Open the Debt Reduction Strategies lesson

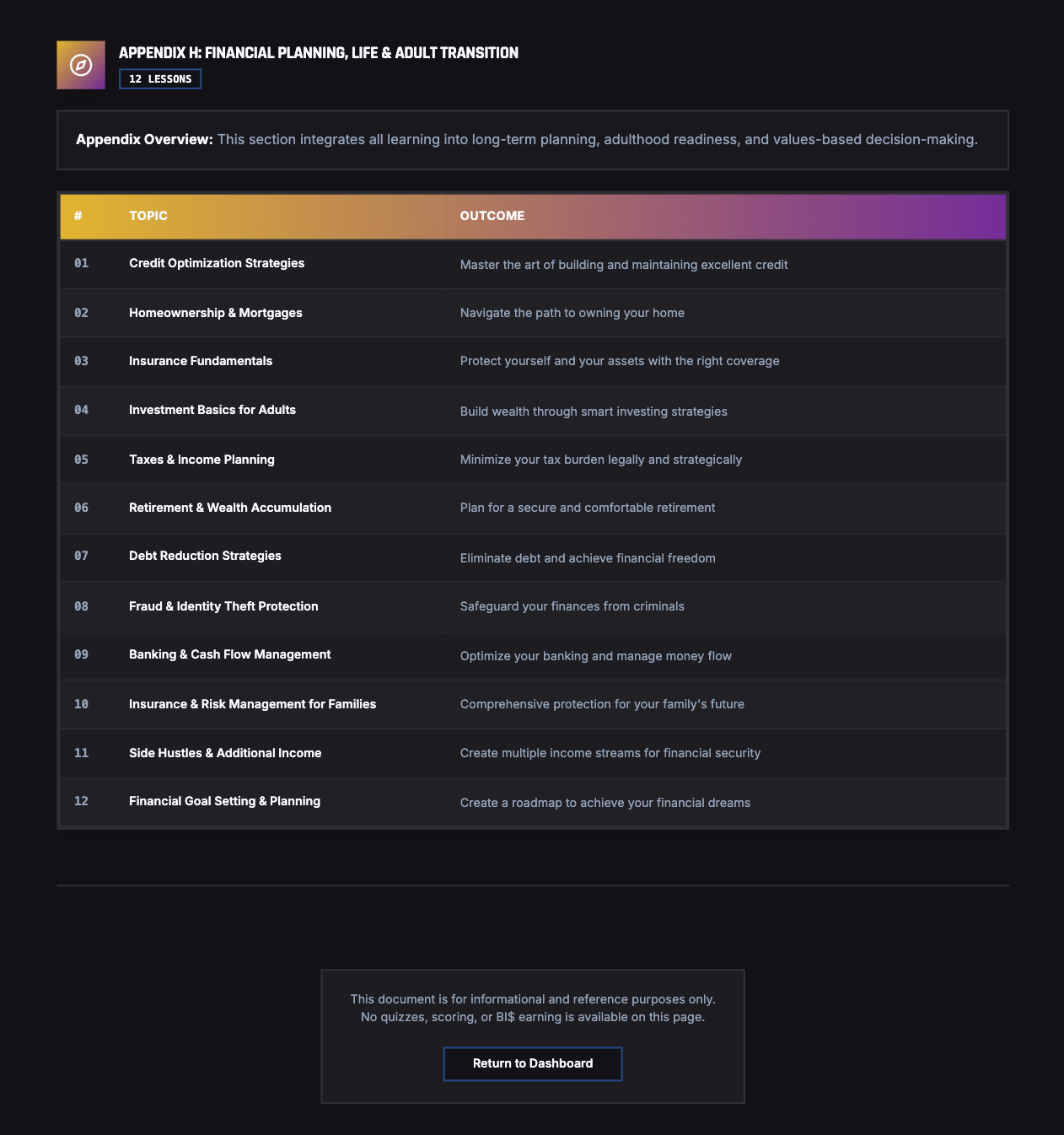click(205, 556)
